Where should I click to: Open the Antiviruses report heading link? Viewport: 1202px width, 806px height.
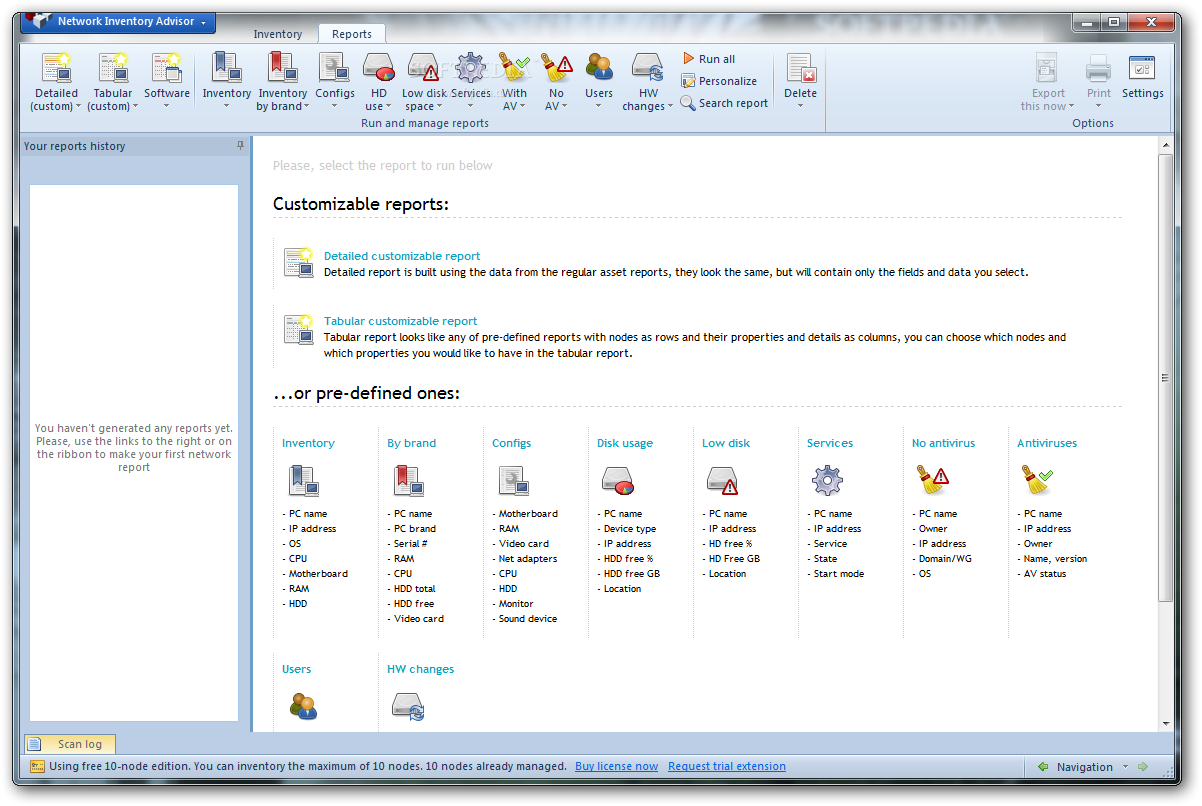(1047, 443)
